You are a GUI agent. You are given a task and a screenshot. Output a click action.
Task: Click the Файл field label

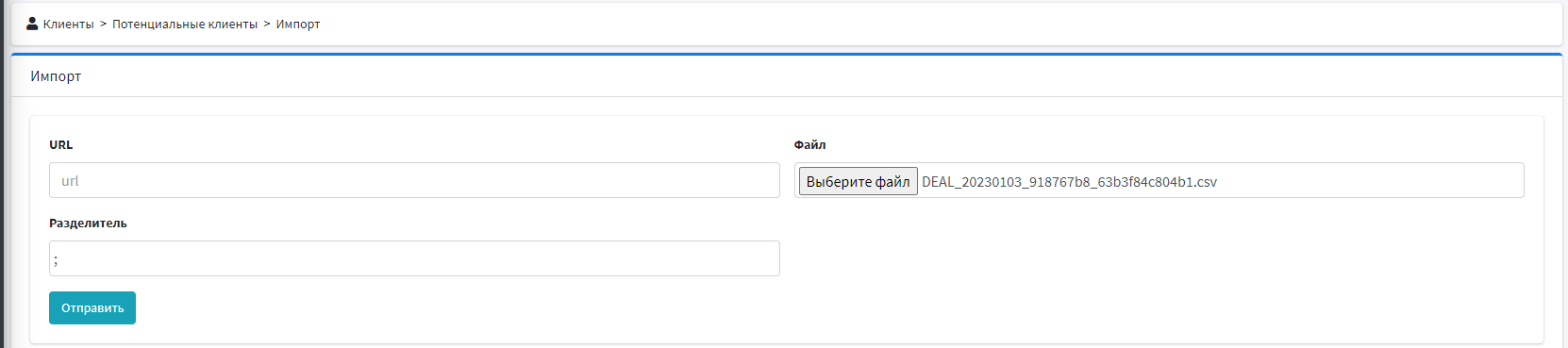point(809,144)
